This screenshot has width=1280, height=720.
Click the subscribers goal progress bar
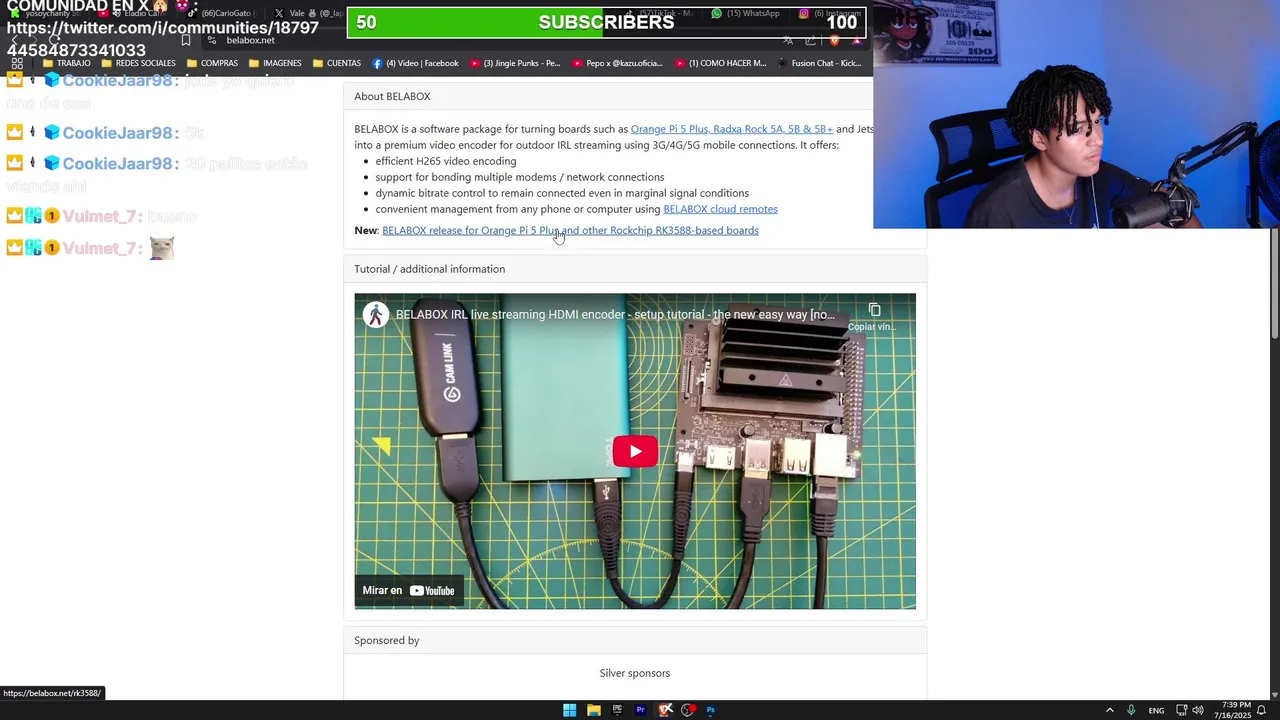coord(606,22)
